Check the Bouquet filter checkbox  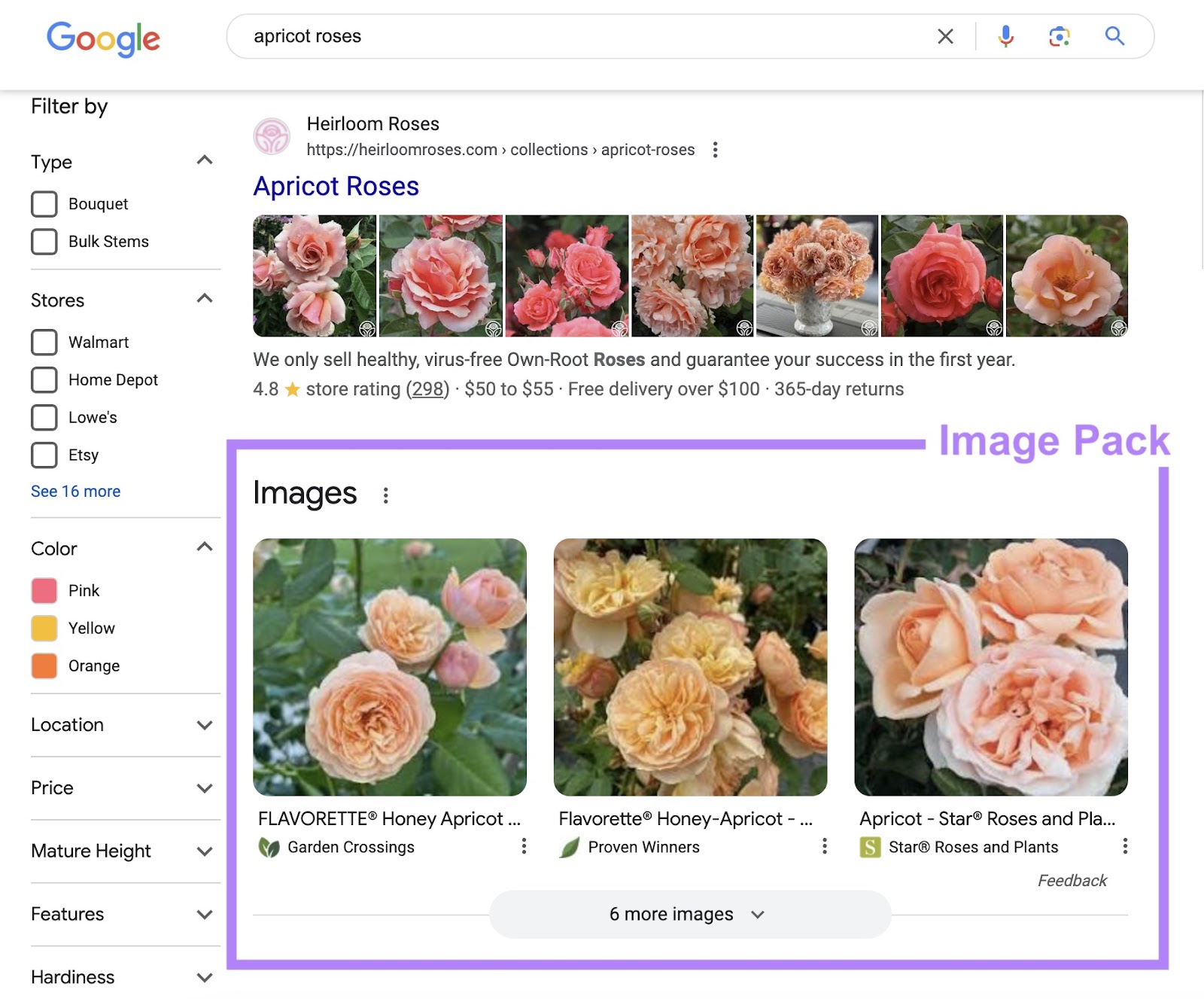(44, 203)
